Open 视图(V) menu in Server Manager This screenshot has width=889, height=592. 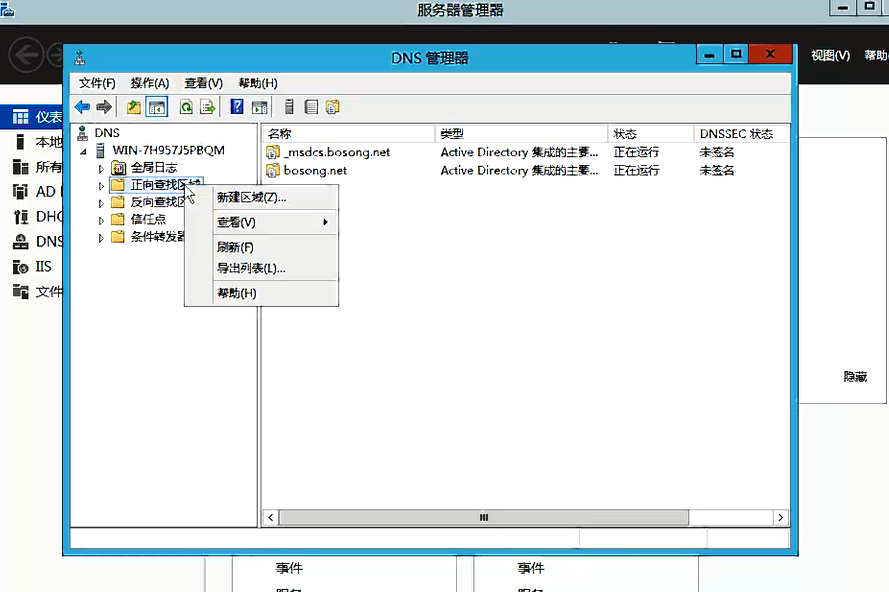pyautogui.click(x=830, y=55)
